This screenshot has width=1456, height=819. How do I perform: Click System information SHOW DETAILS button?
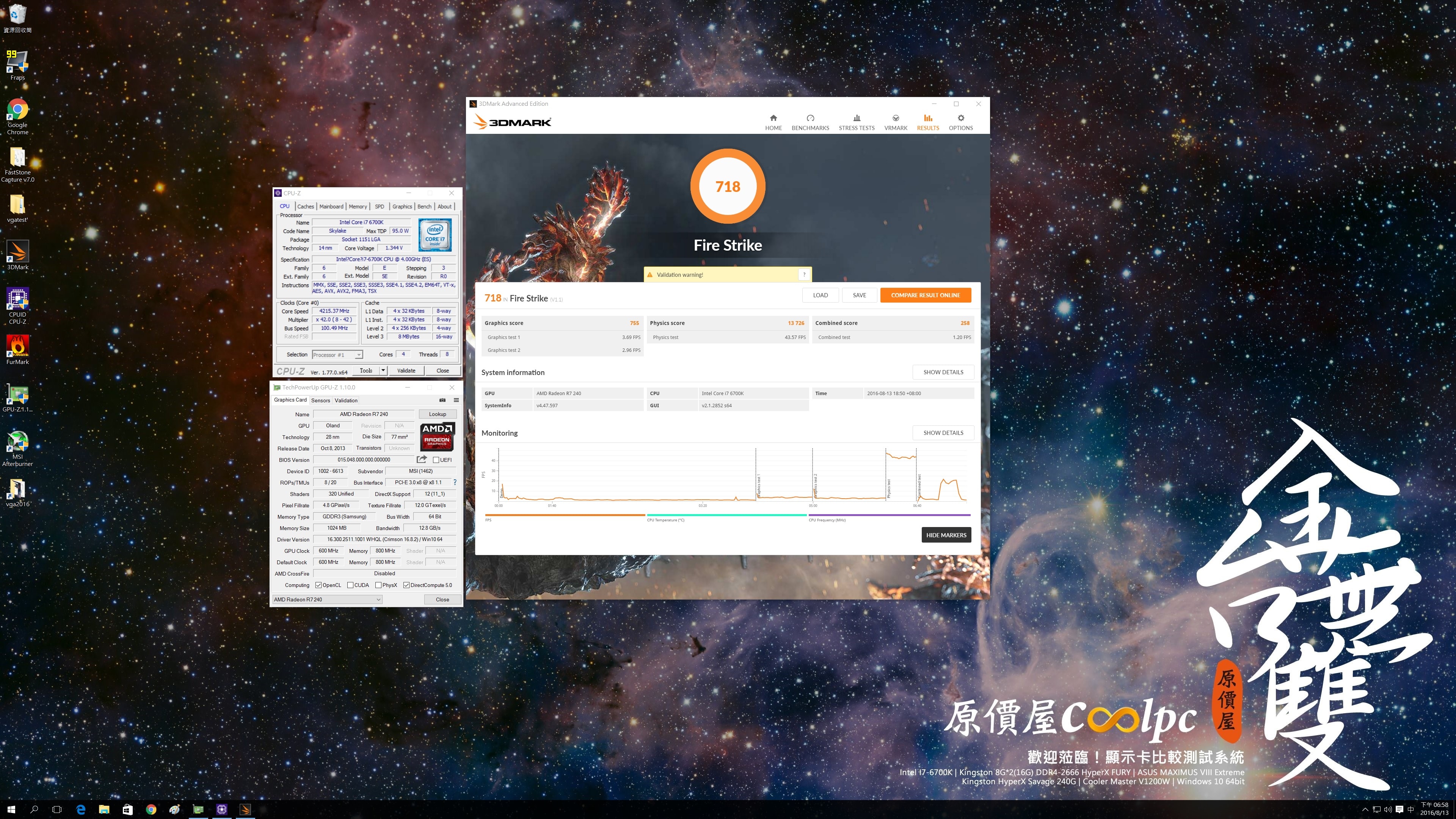943,372
